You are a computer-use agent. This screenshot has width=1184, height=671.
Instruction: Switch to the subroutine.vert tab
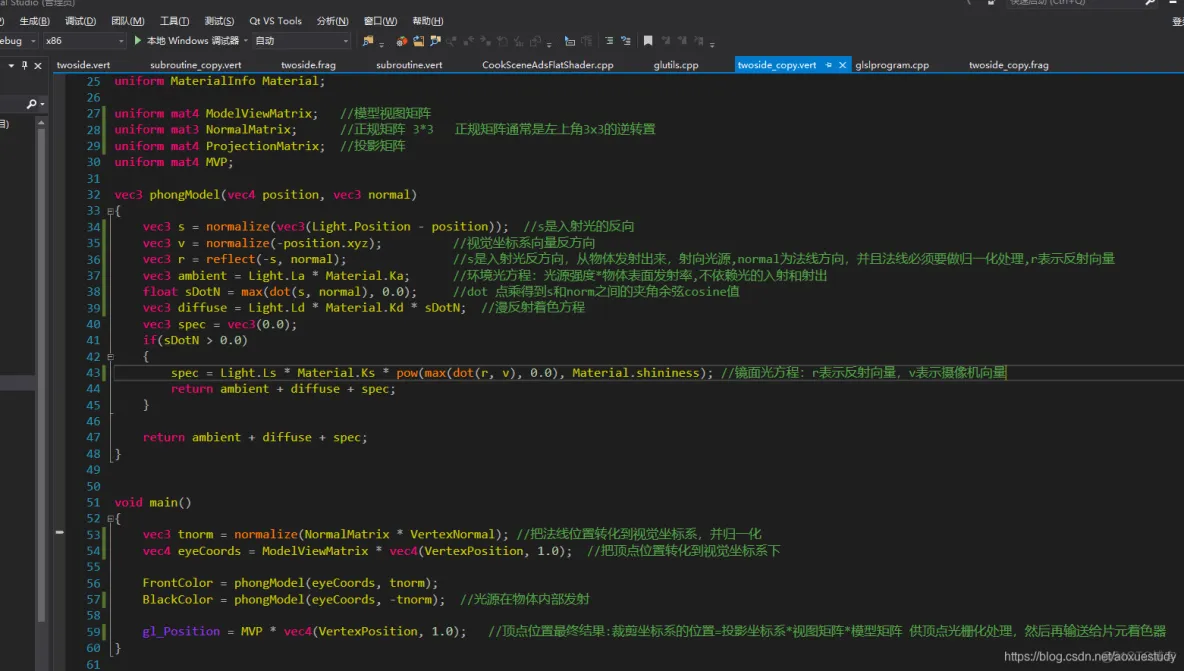point(409,65)
